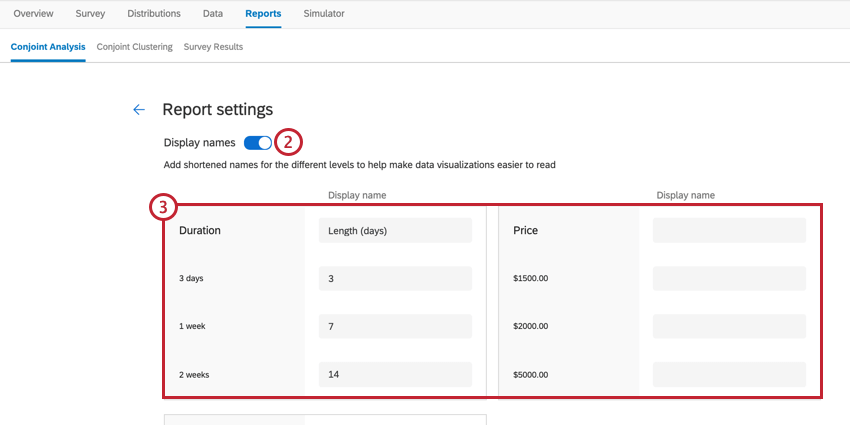
Task: Select the Conjoint Analysis sub-tab
Action: (48, 47)
